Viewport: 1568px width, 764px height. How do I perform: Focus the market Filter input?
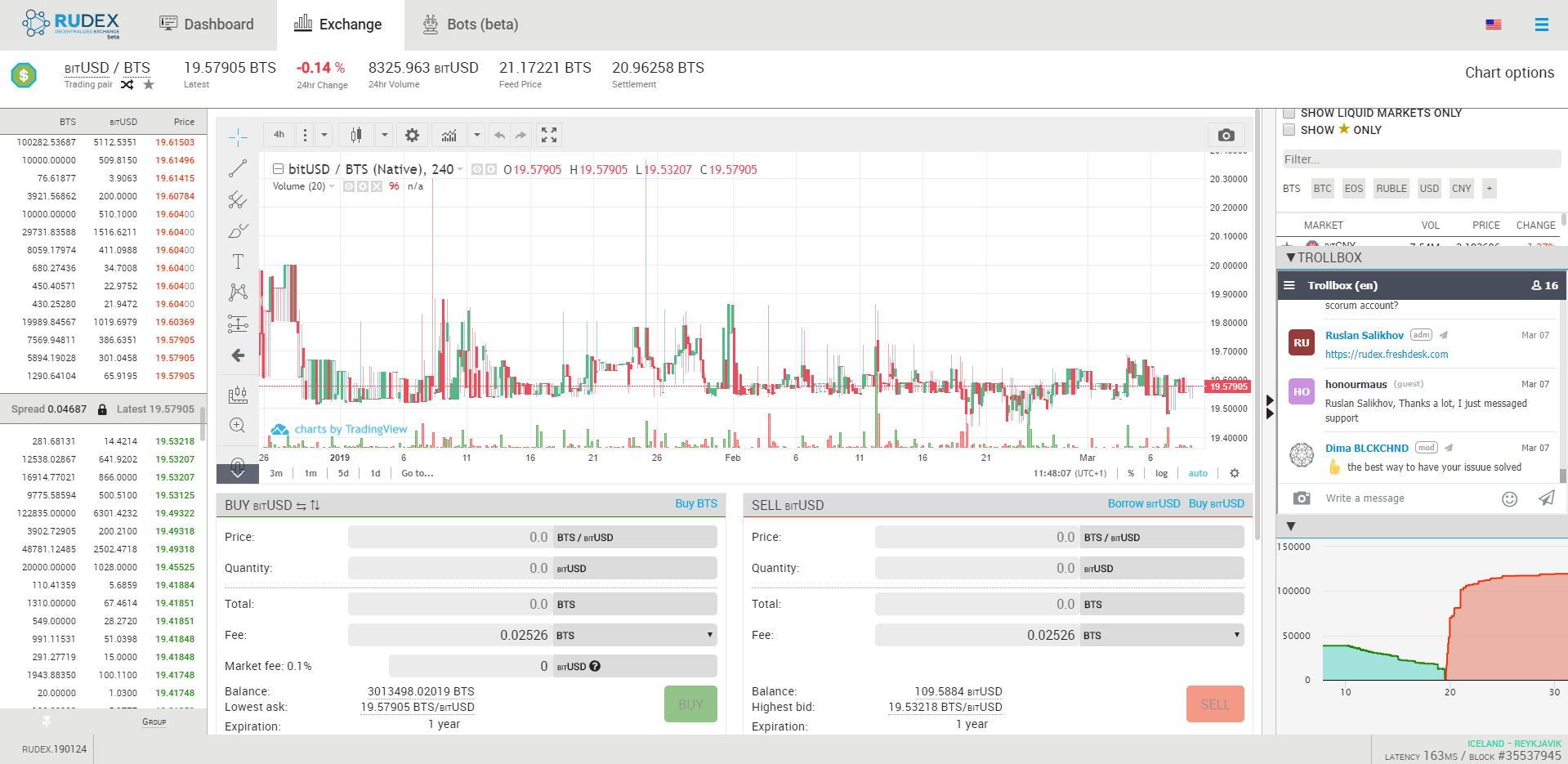coord(1422,159)
